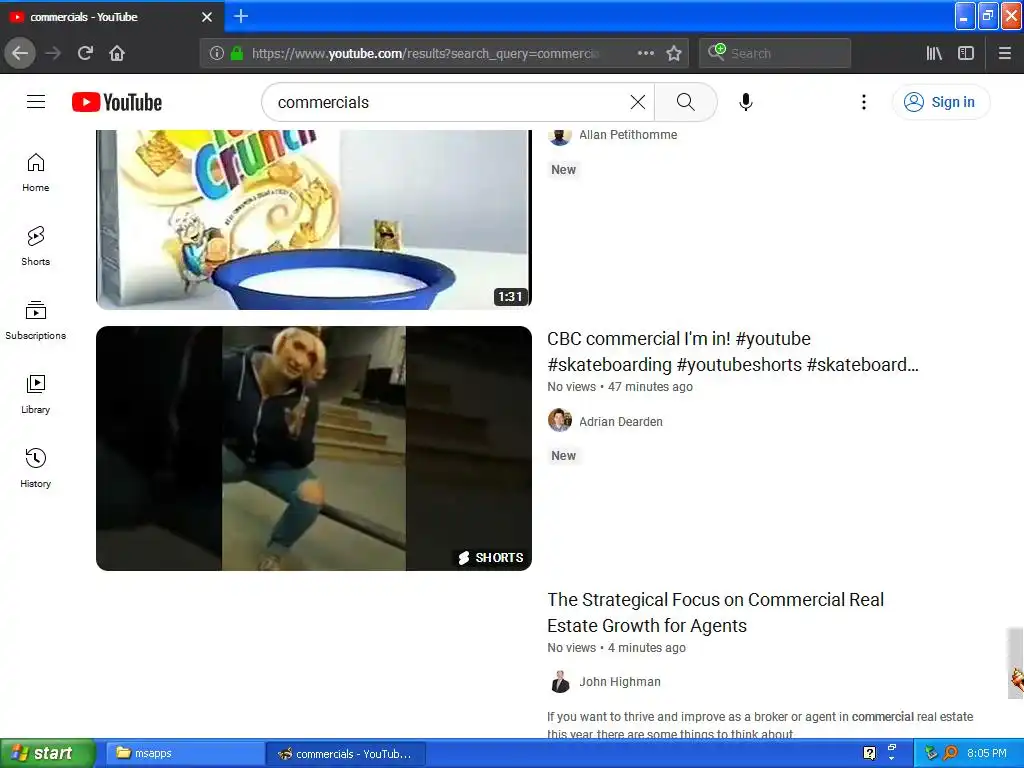Focus the browser Search box

(775, 53)
